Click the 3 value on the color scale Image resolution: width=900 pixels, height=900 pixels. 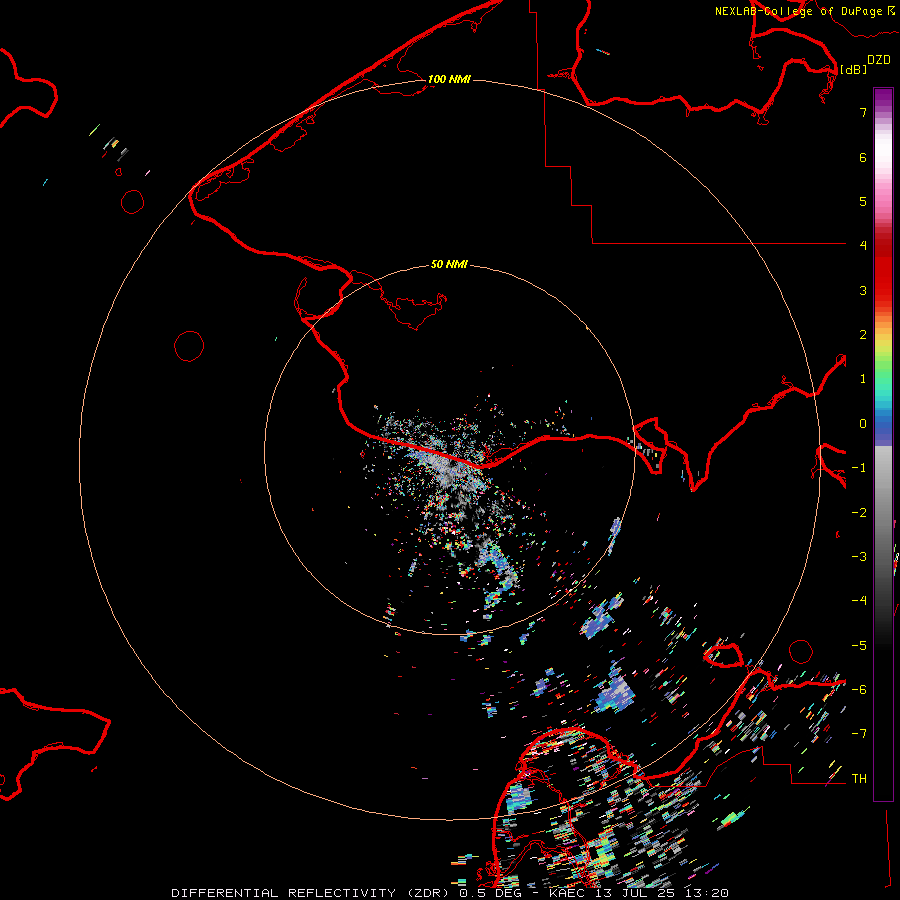click(863, 290)
